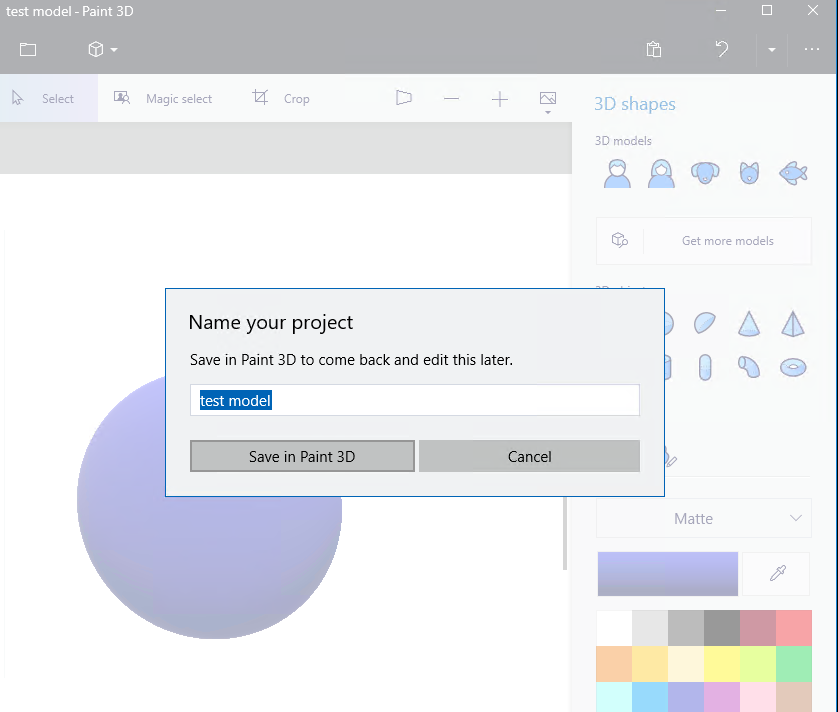The height and width of the screenshot is (712, 838).
Task: Insert the Cat 3D model
Action: point(749,173)
